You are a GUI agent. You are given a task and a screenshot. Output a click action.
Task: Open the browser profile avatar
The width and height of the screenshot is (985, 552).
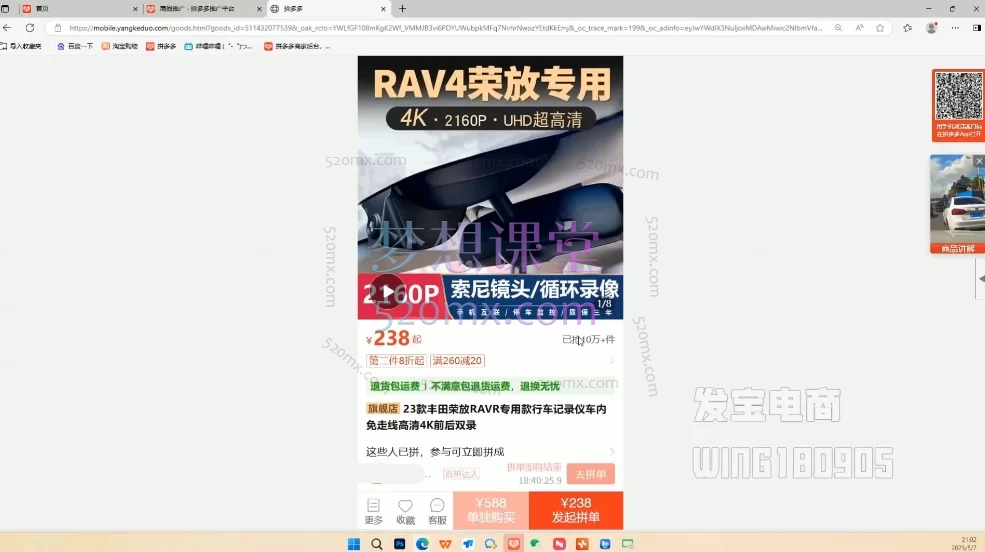tap(932, 28)
